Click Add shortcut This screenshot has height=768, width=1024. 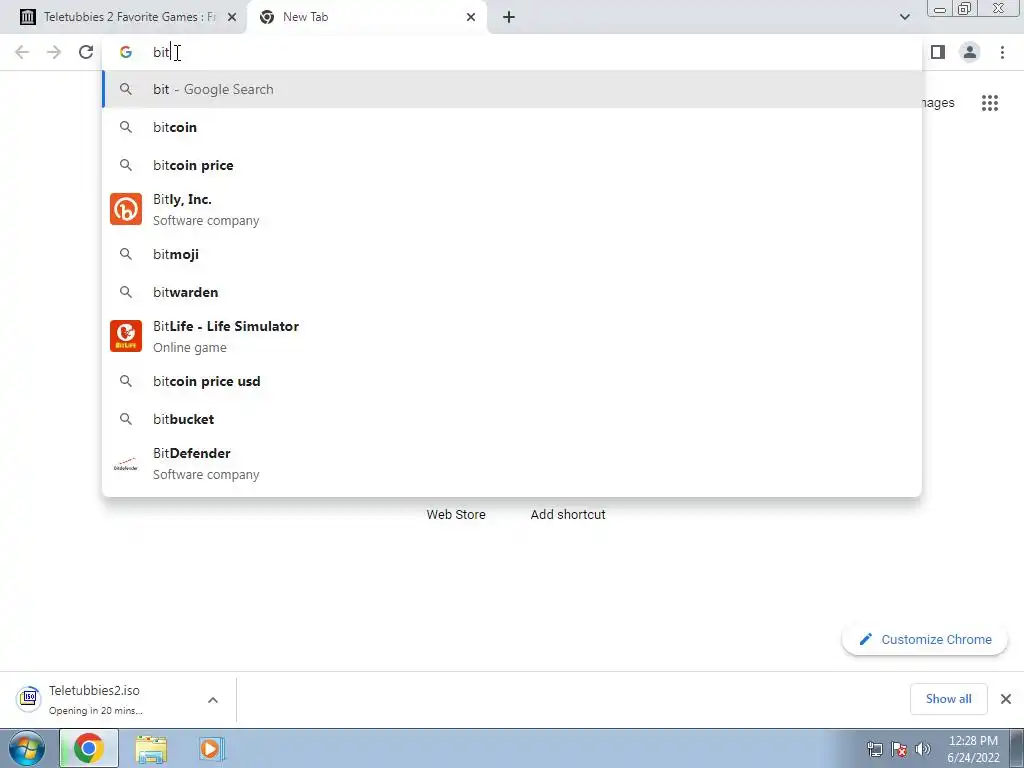click(568, 515)
